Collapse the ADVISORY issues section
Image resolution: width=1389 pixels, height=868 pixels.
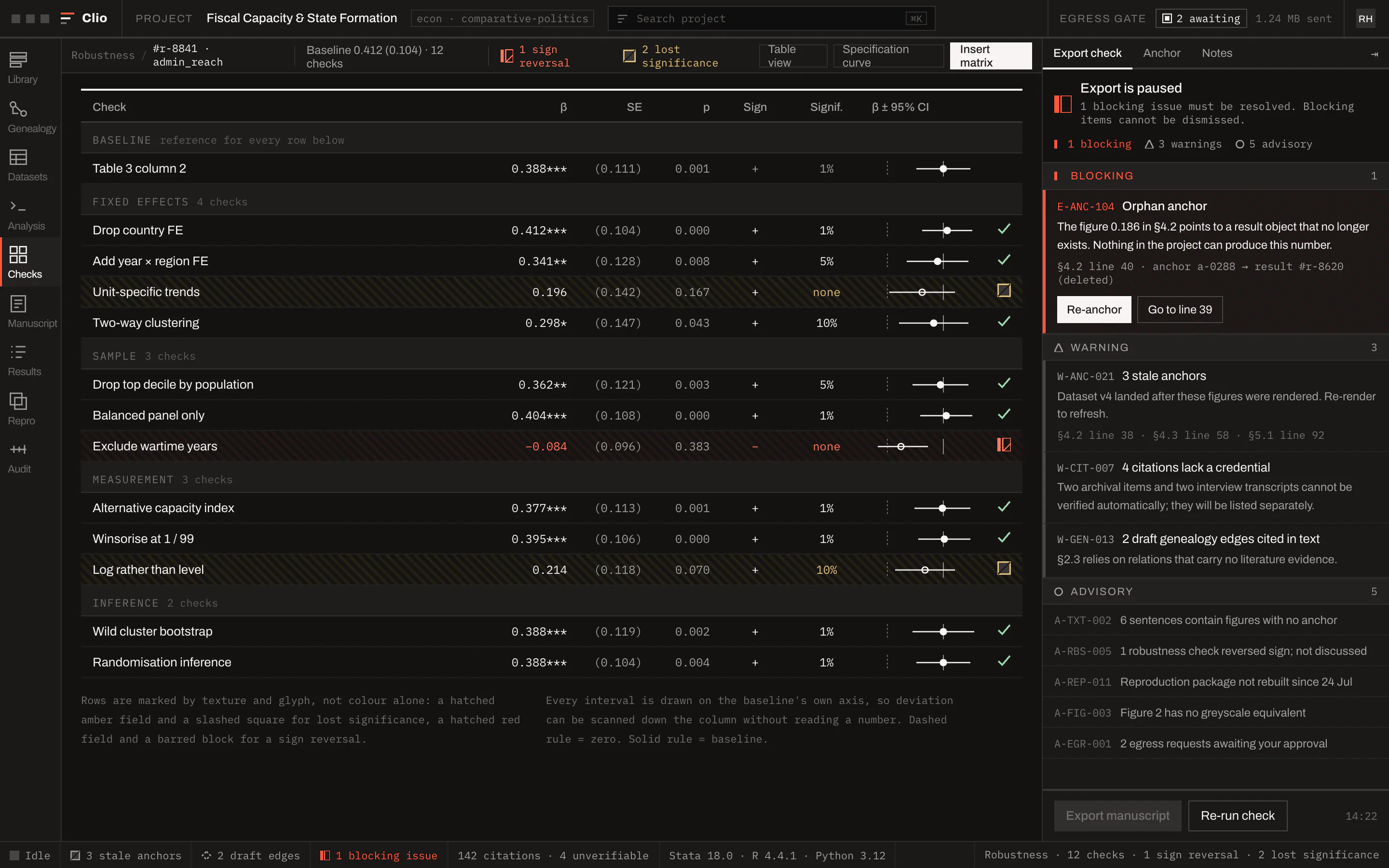[x=1215, y=591]
